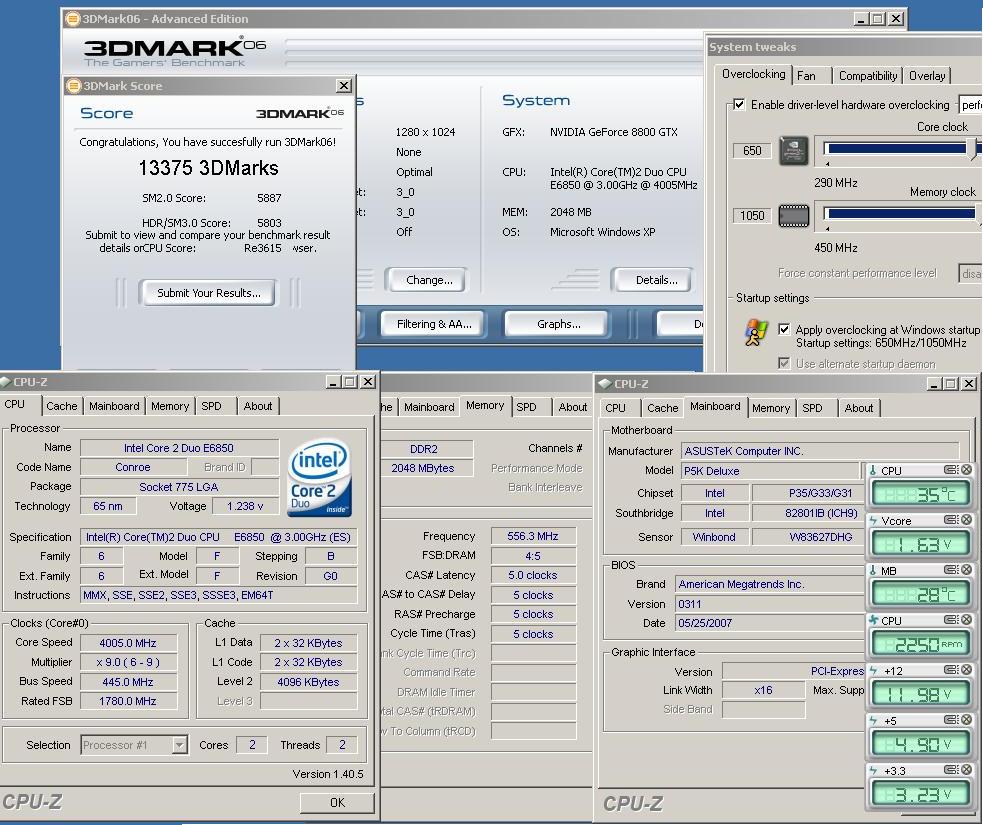
Task: Open the performance mode dropdown in System tweaks
Action: point(970,105)
